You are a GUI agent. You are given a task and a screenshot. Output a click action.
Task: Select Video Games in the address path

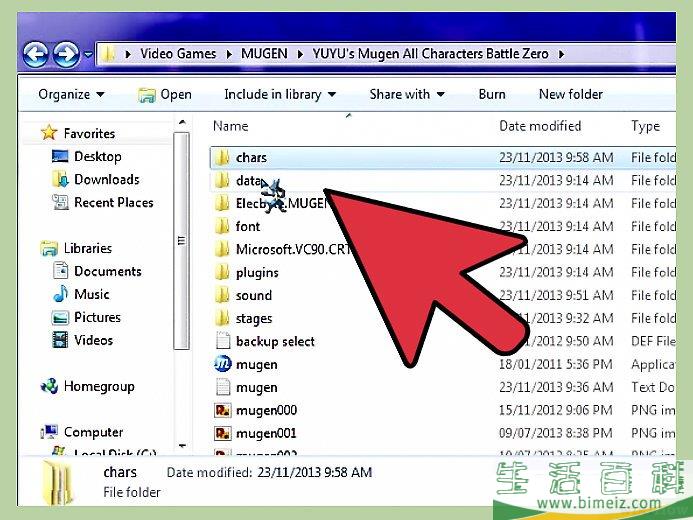point(178,54)
